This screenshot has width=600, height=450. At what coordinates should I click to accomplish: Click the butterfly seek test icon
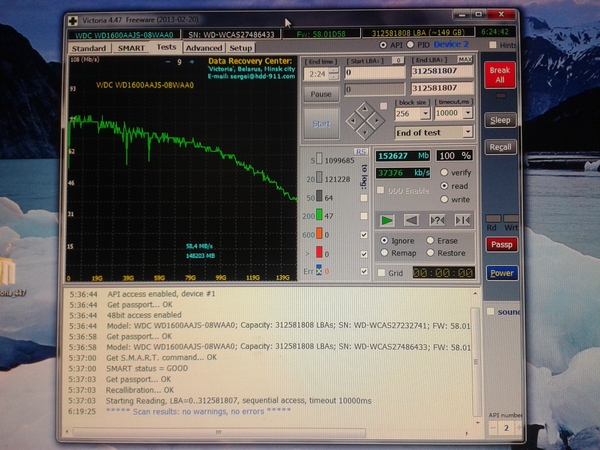click(461, 220)
